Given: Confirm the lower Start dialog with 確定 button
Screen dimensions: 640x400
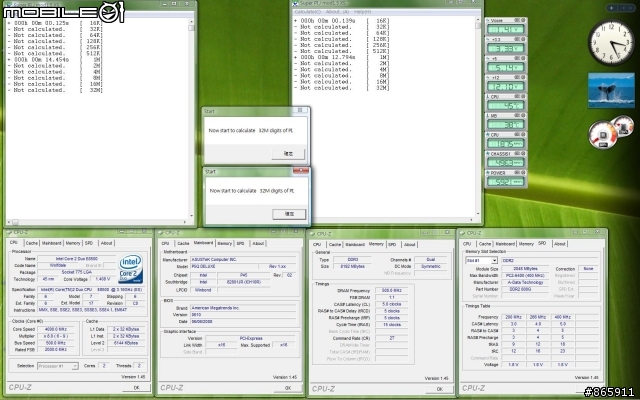Looking at the screenshot, I should (289, 214).
